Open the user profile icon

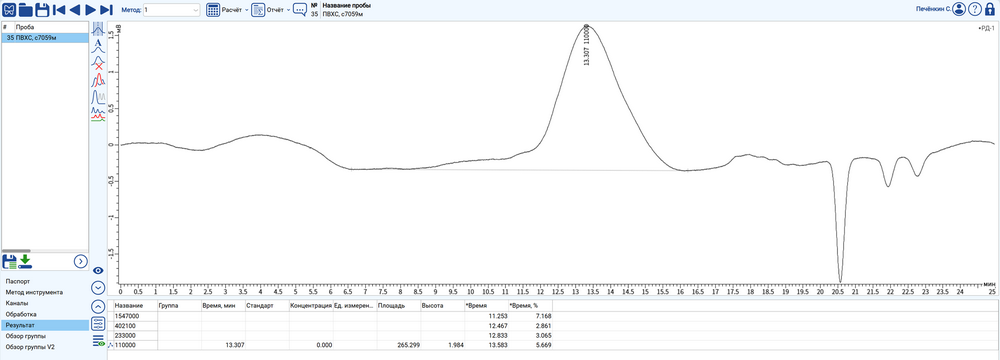[x=959, y=10]
